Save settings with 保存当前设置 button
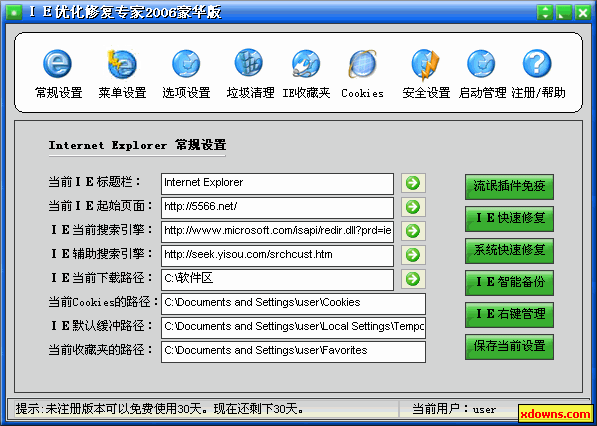597x426 pixels. 509,346
